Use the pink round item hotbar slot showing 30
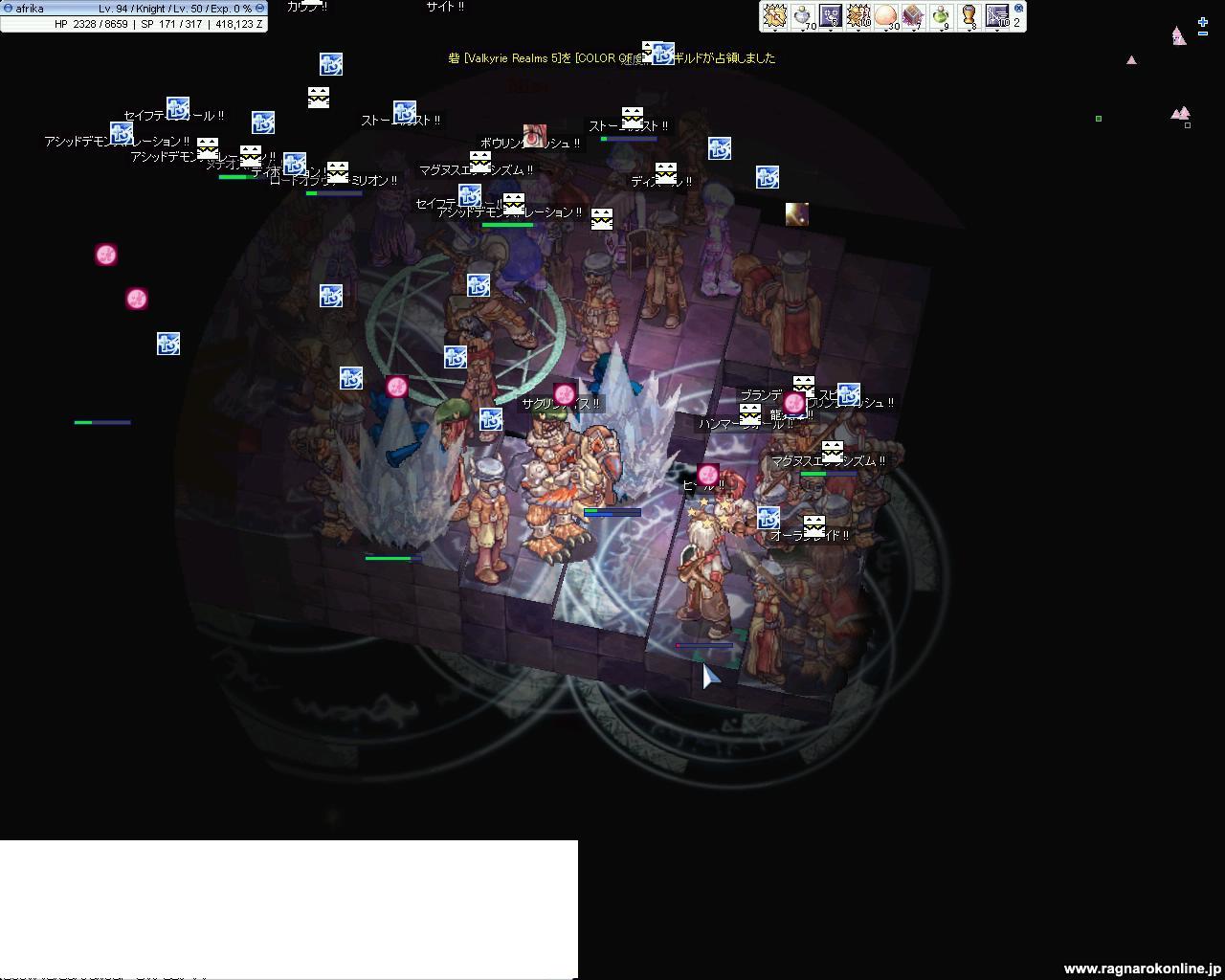This screenshot has height=980, width=1225. click(x=886, y=15)
